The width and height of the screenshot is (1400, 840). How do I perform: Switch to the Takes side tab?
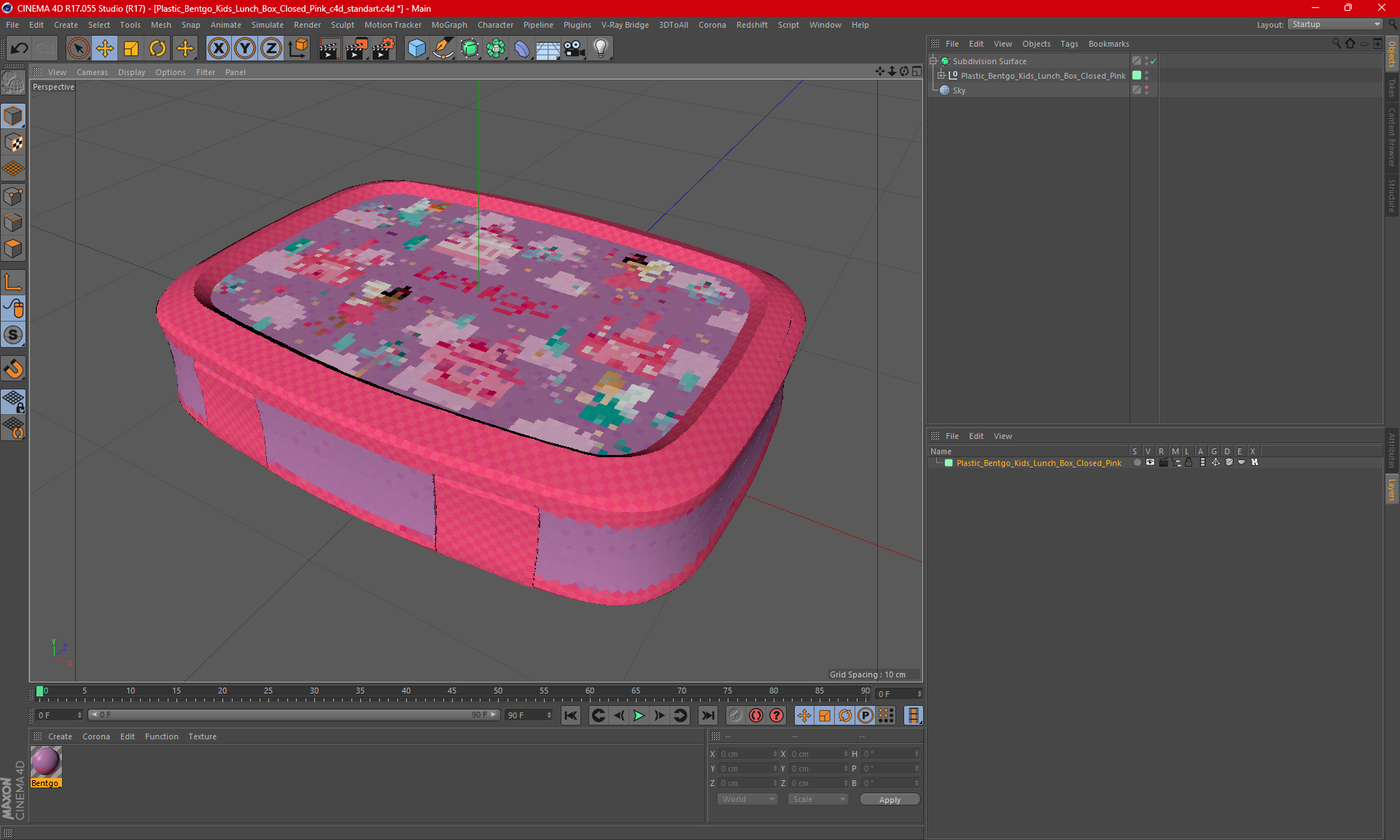[x=1391, y=87]
